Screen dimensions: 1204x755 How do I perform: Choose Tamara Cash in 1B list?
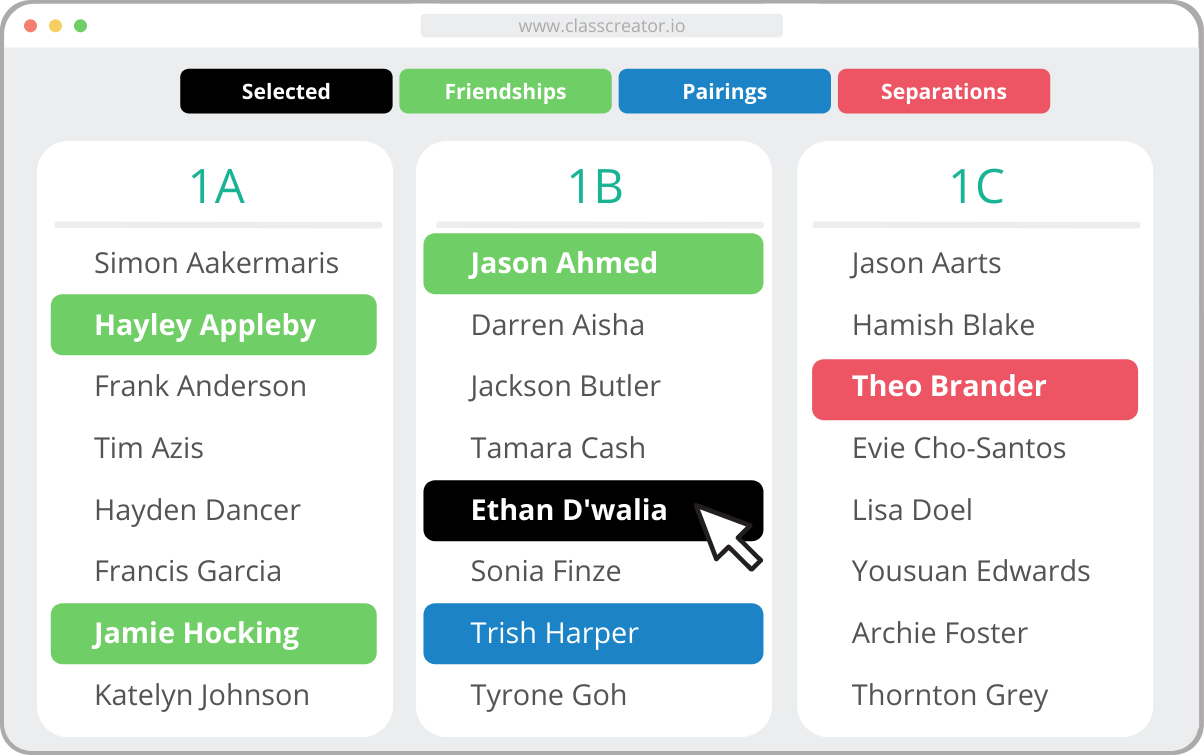pos(558,448)
